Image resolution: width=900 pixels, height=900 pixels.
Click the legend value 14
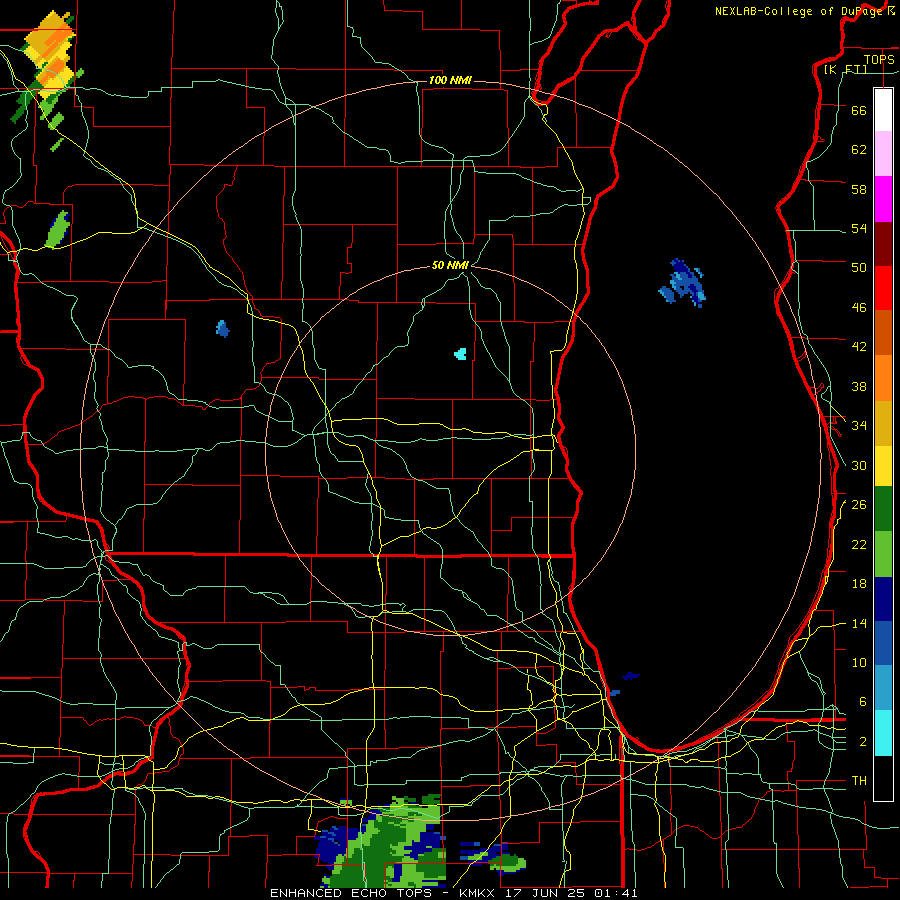pos(859,623)
